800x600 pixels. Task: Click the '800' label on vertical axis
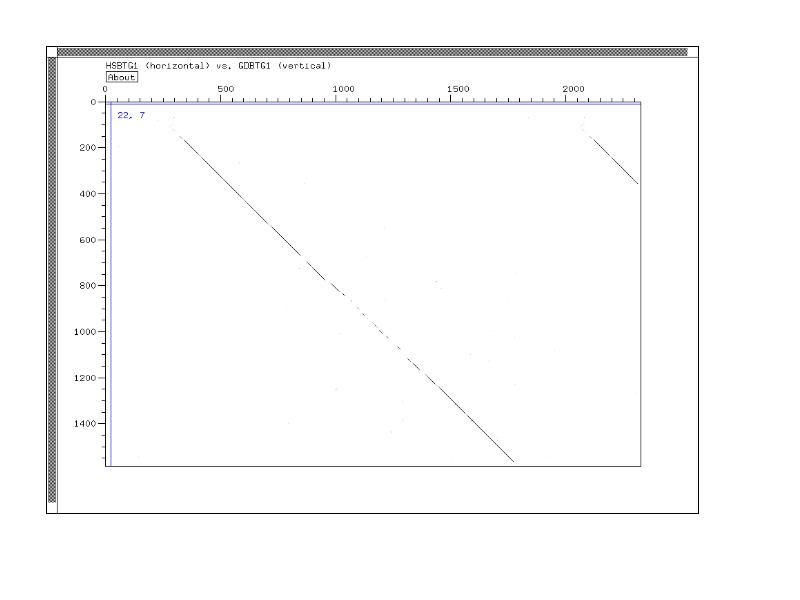coord(88,286)
